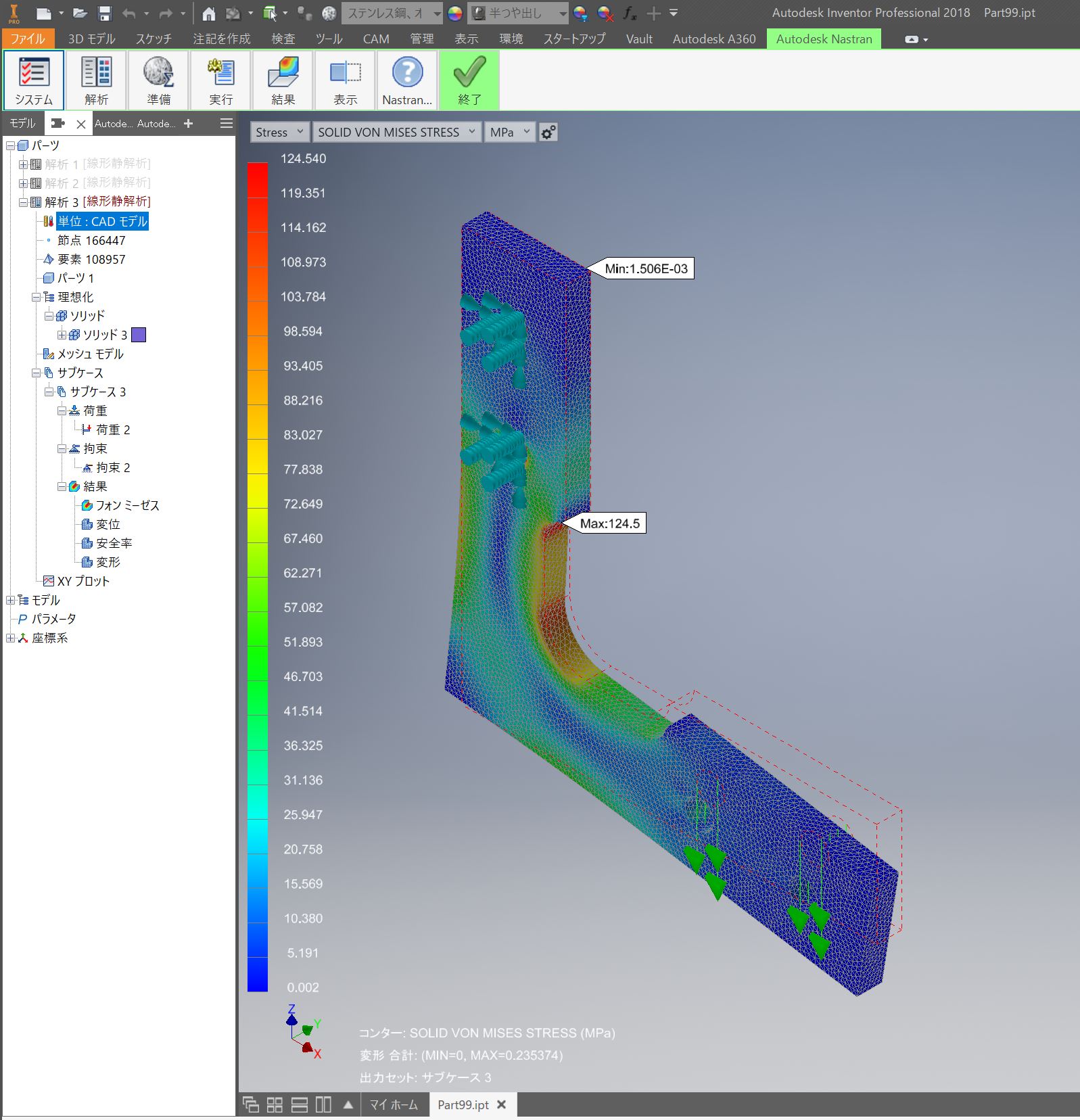Open the ファイル menu tab
The height and width of the screenshot is (1120, 1080).
[x=28, y=39]
